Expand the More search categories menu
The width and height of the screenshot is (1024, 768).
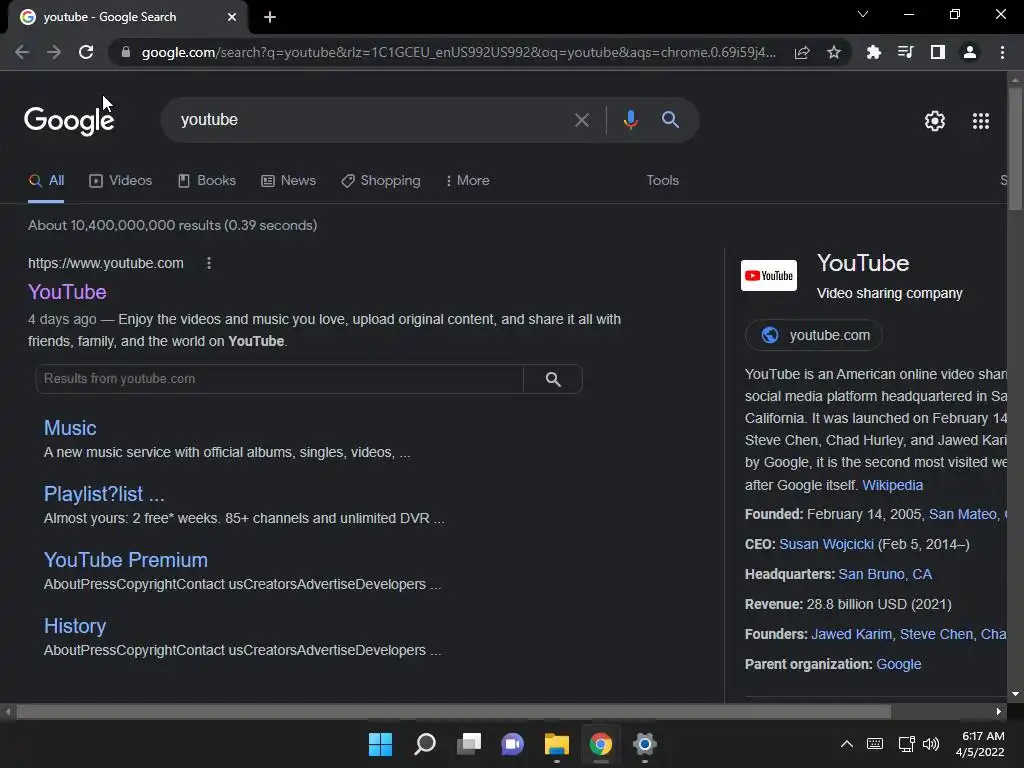point(468,181)
